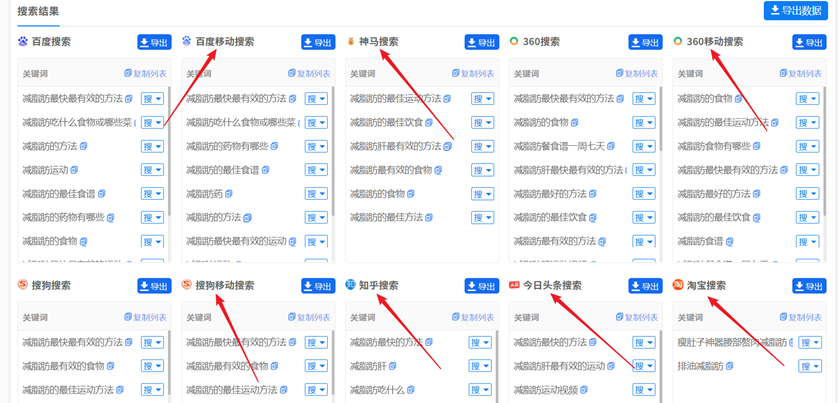Copy icon for 减脂肪的最佳运动方法 in 搜狗移动搜索
This screenshot has height=403, width=839.
point(284,390)
